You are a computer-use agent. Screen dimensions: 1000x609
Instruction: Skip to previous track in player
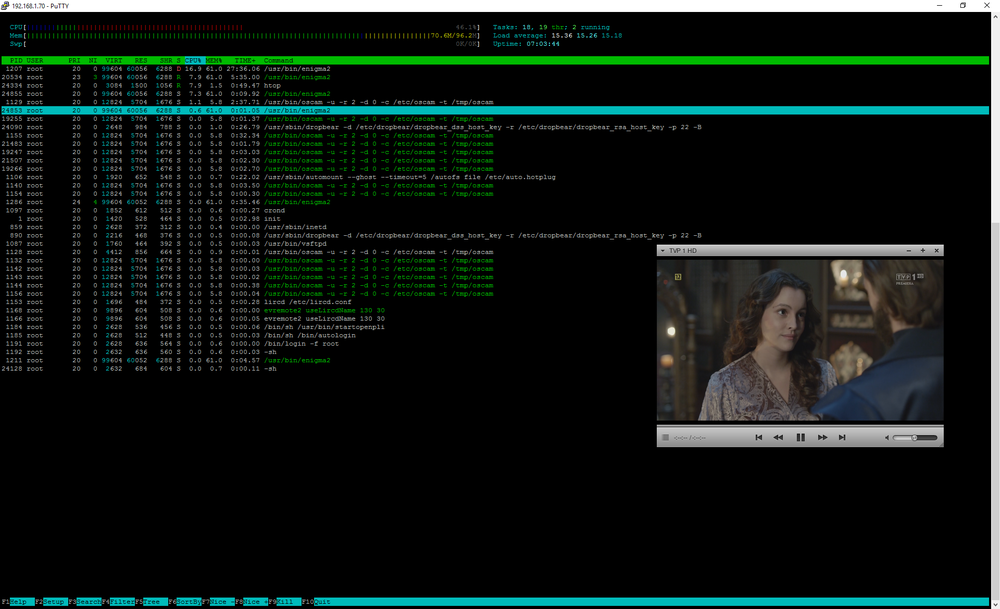click(758, 437)
